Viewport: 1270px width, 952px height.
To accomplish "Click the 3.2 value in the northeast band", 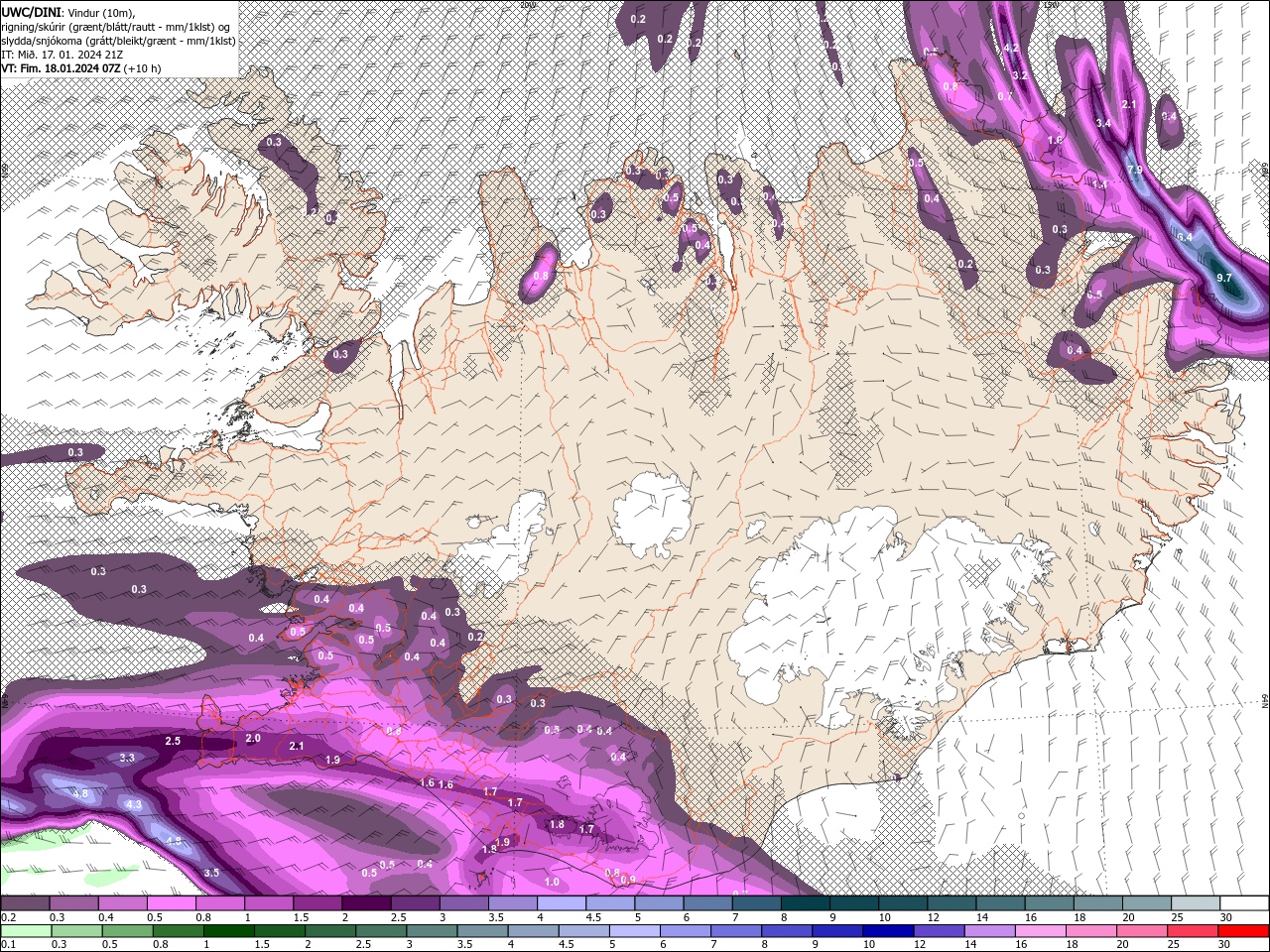I will (x=1019, y=75).
